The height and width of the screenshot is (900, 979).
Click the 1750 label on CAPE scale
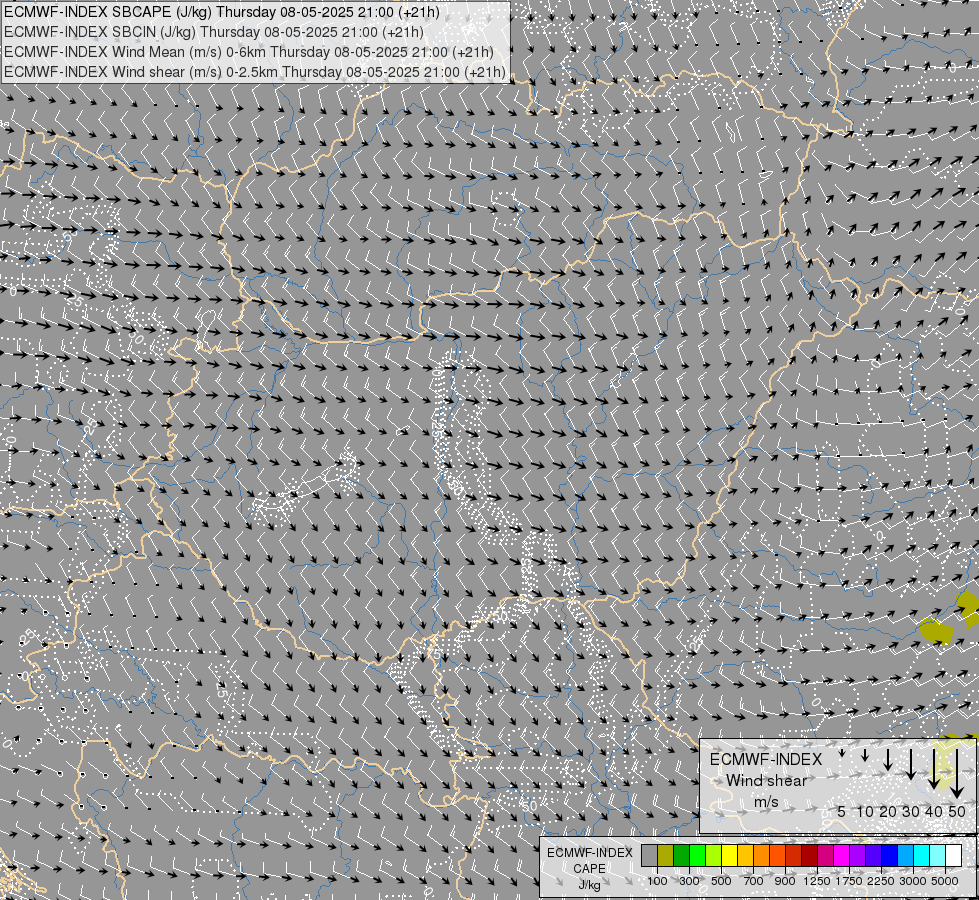click(849, 881)
